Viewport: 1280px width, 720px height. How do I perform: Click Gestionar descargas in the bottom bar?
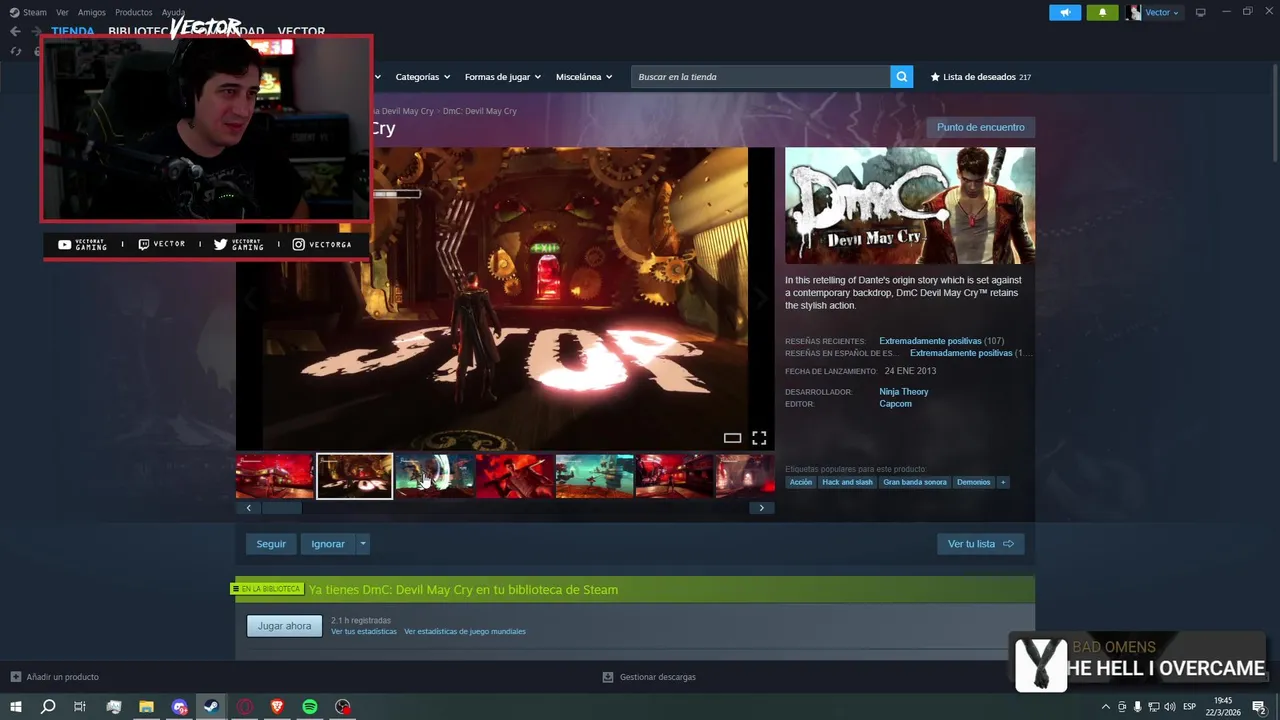pos(657,677)
